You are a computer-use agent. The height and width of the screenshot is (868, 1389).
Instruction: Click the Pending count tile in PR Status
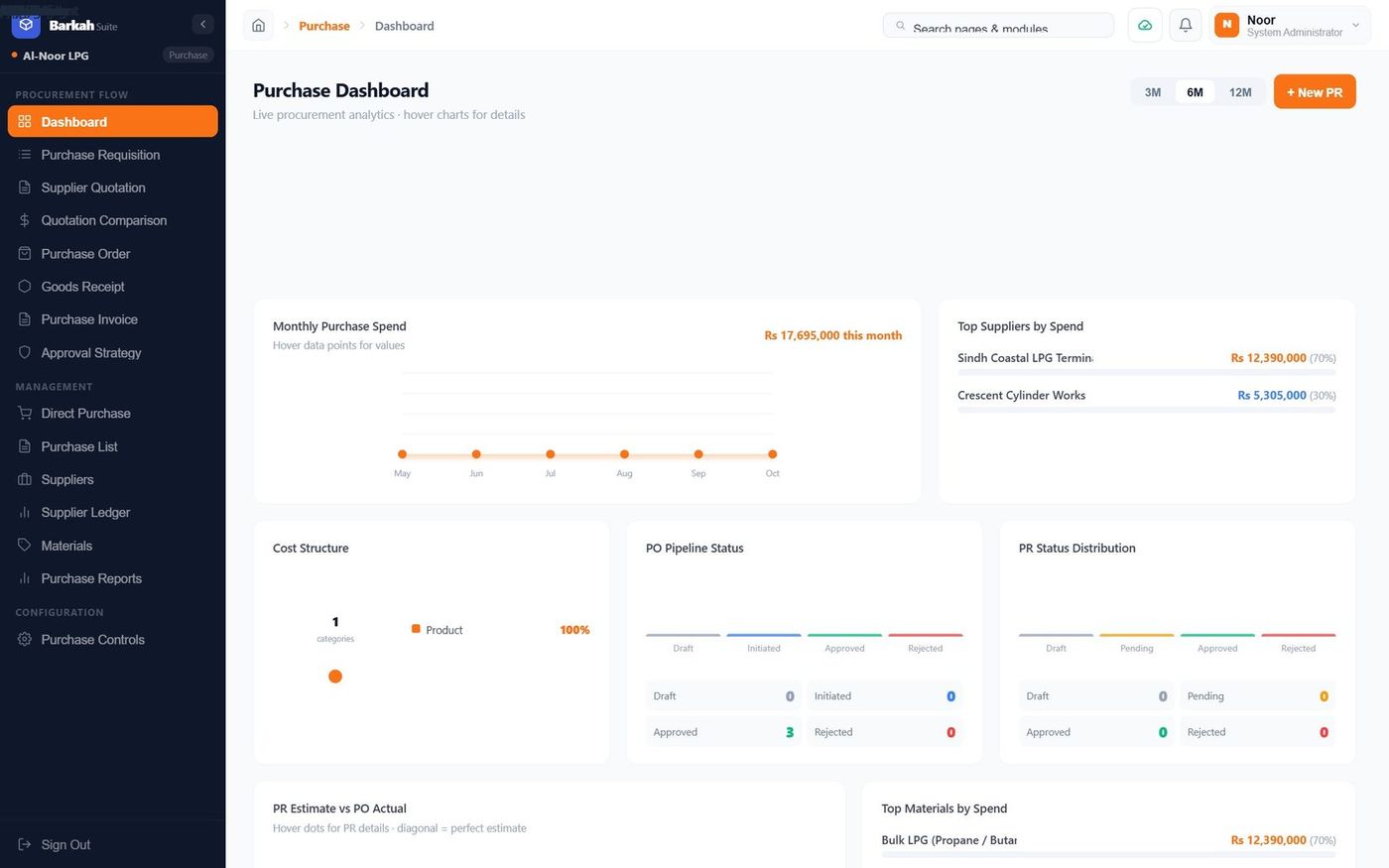tap(1257, 696)
